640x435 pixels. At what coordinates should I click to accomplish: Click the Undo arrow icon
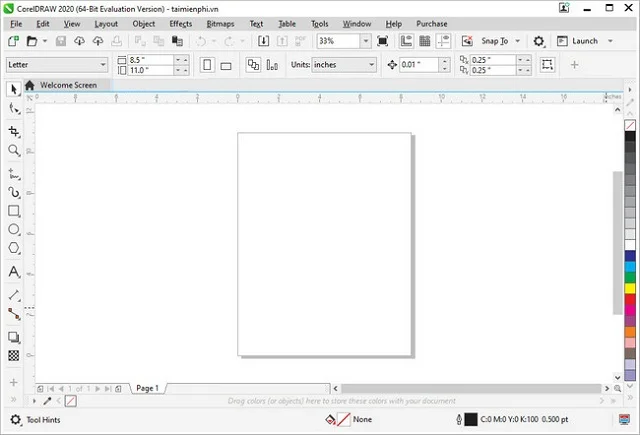point(201,41)
